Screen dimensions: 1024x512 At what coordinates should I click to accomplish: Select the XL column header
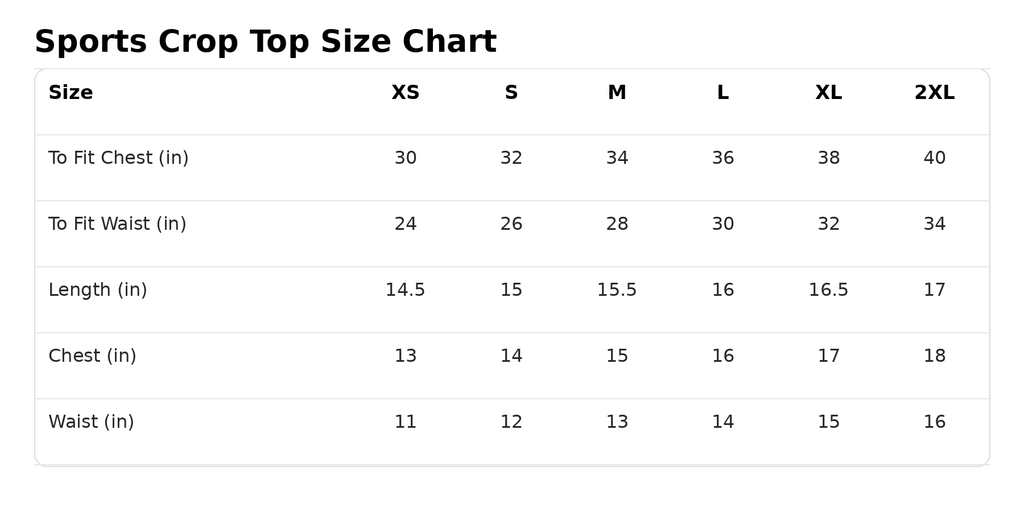tap(829, 93)
